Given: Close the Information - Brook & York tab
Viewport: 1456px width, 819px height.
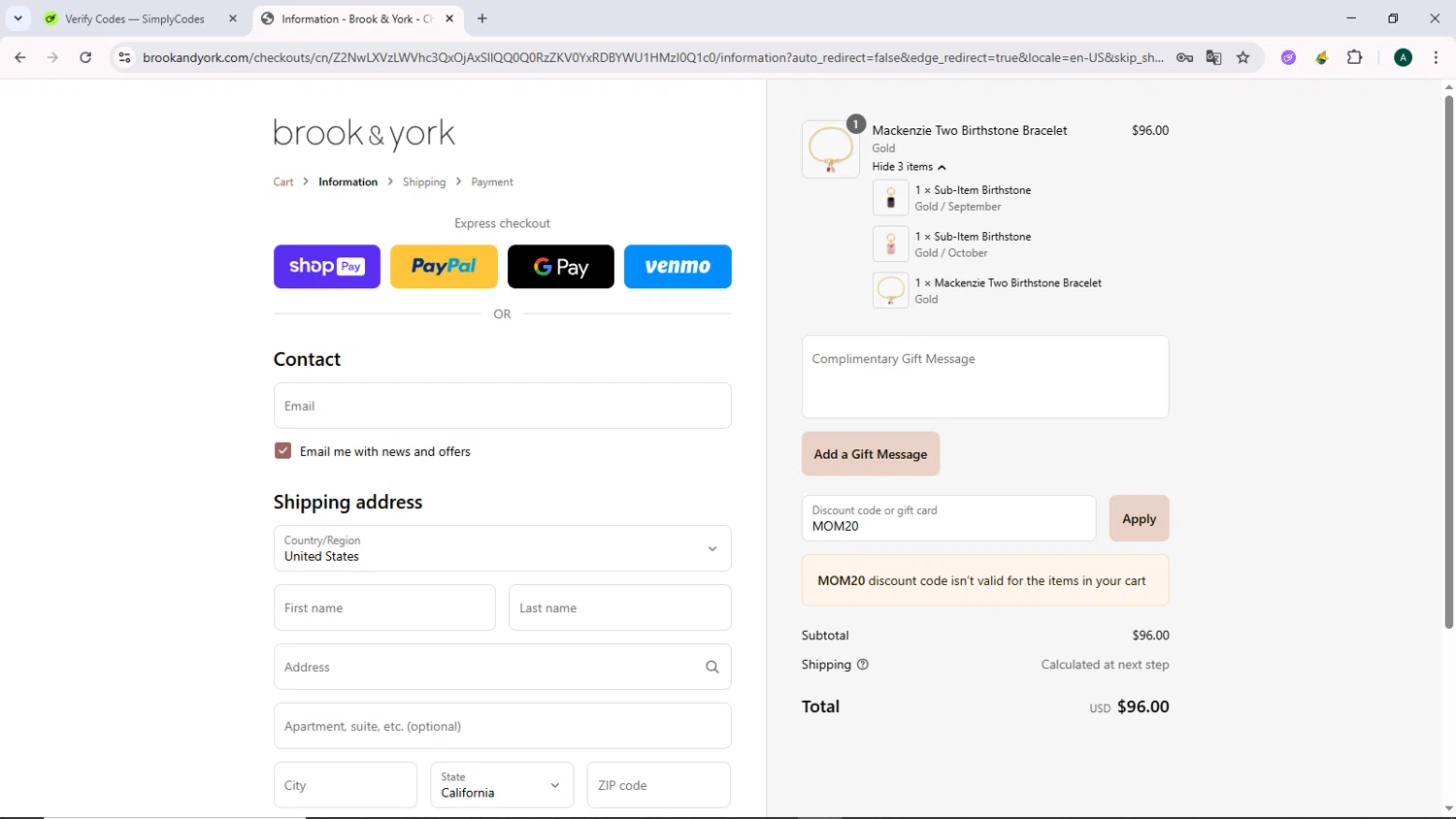Looking at the screenshot, I should pyautogui.click(x=449, y=18).
